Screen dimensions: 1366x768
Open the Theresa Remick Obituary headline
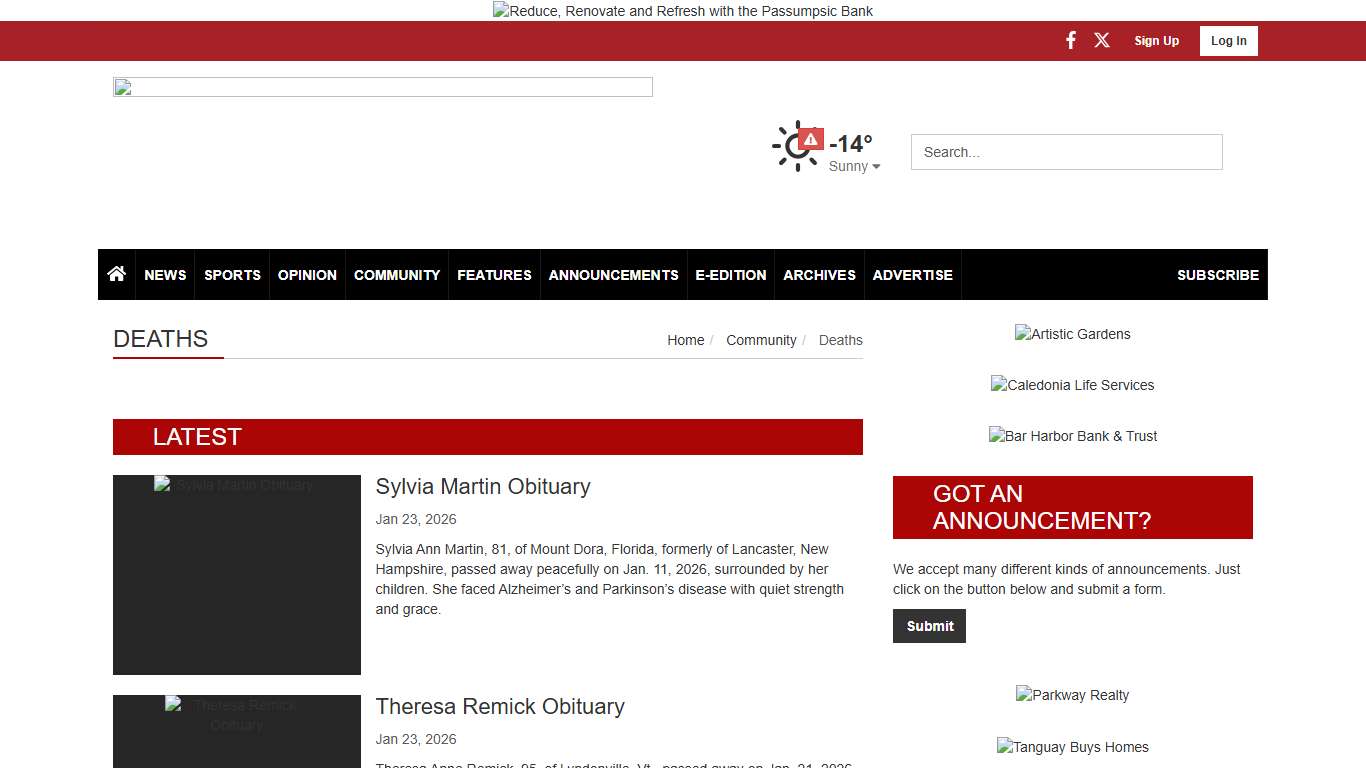coord(500,706)
